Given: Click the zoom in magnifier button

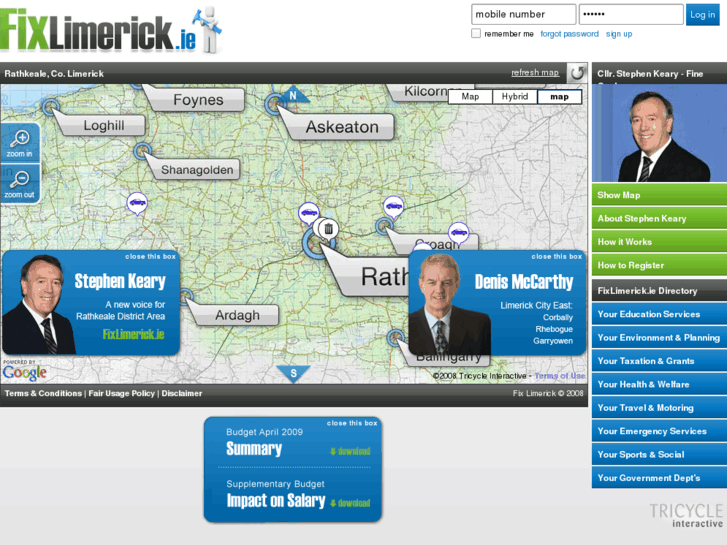Looking at the screenshot, I should (19, 143).
